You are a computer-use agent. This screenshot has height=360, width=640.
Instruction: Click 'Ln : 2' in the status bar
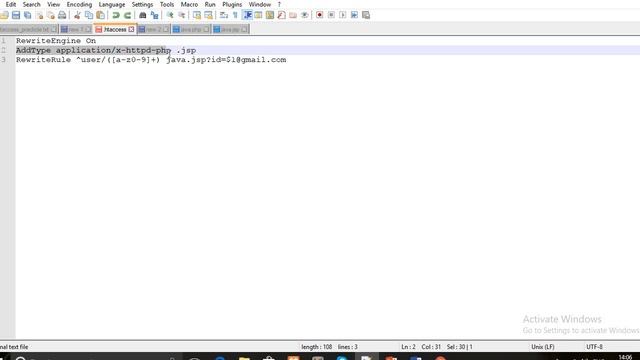408,347
